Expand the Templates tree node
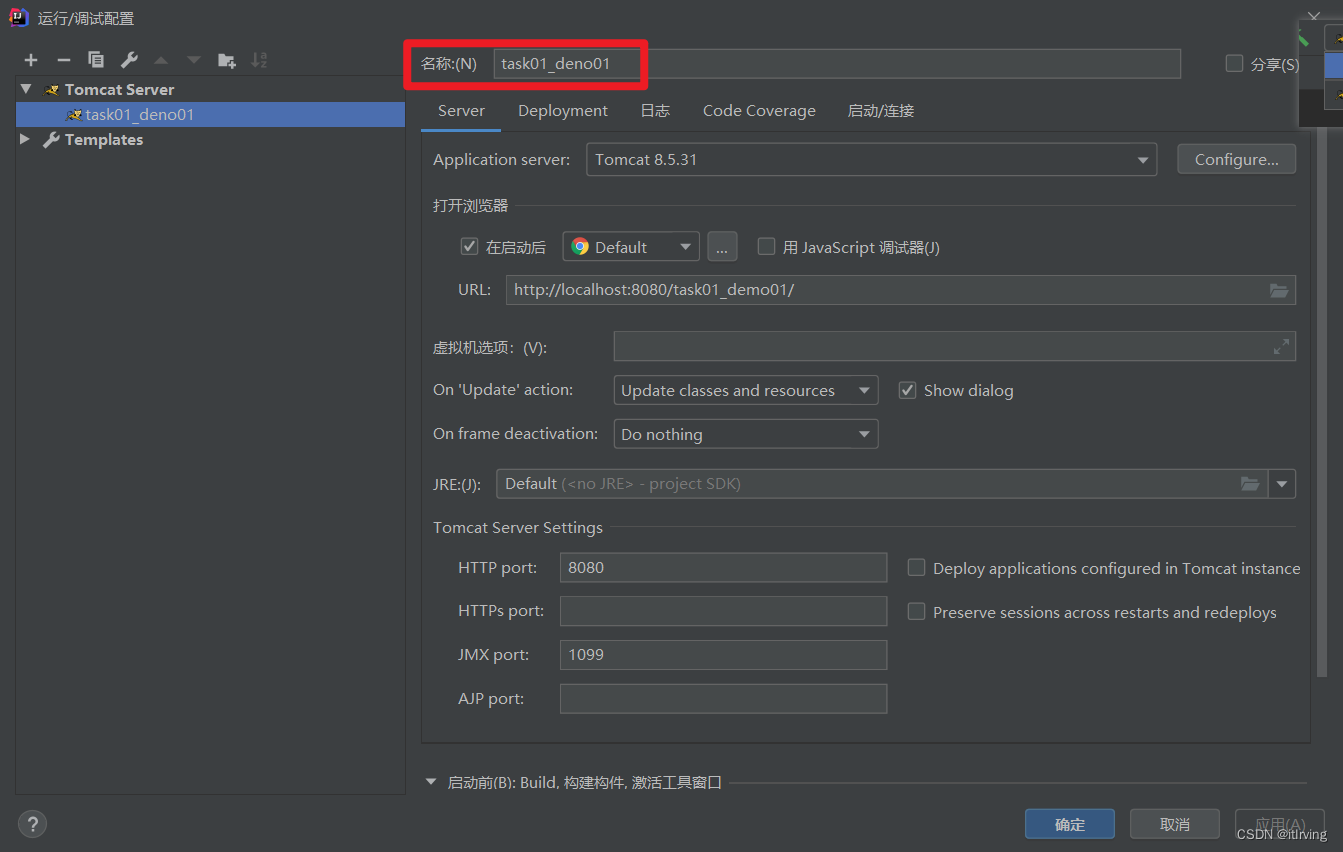 click(x=25, y=139)
